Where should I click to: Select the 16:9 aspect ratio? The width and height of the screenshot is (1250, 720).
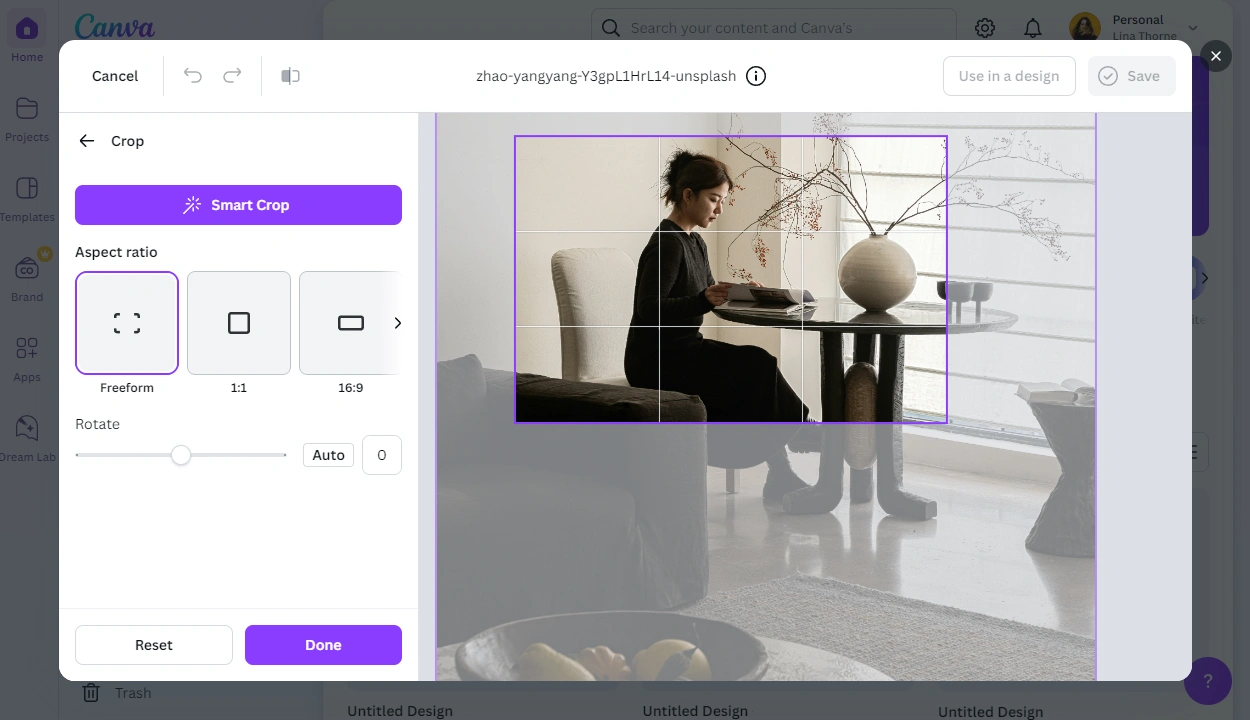click(351, 323)
